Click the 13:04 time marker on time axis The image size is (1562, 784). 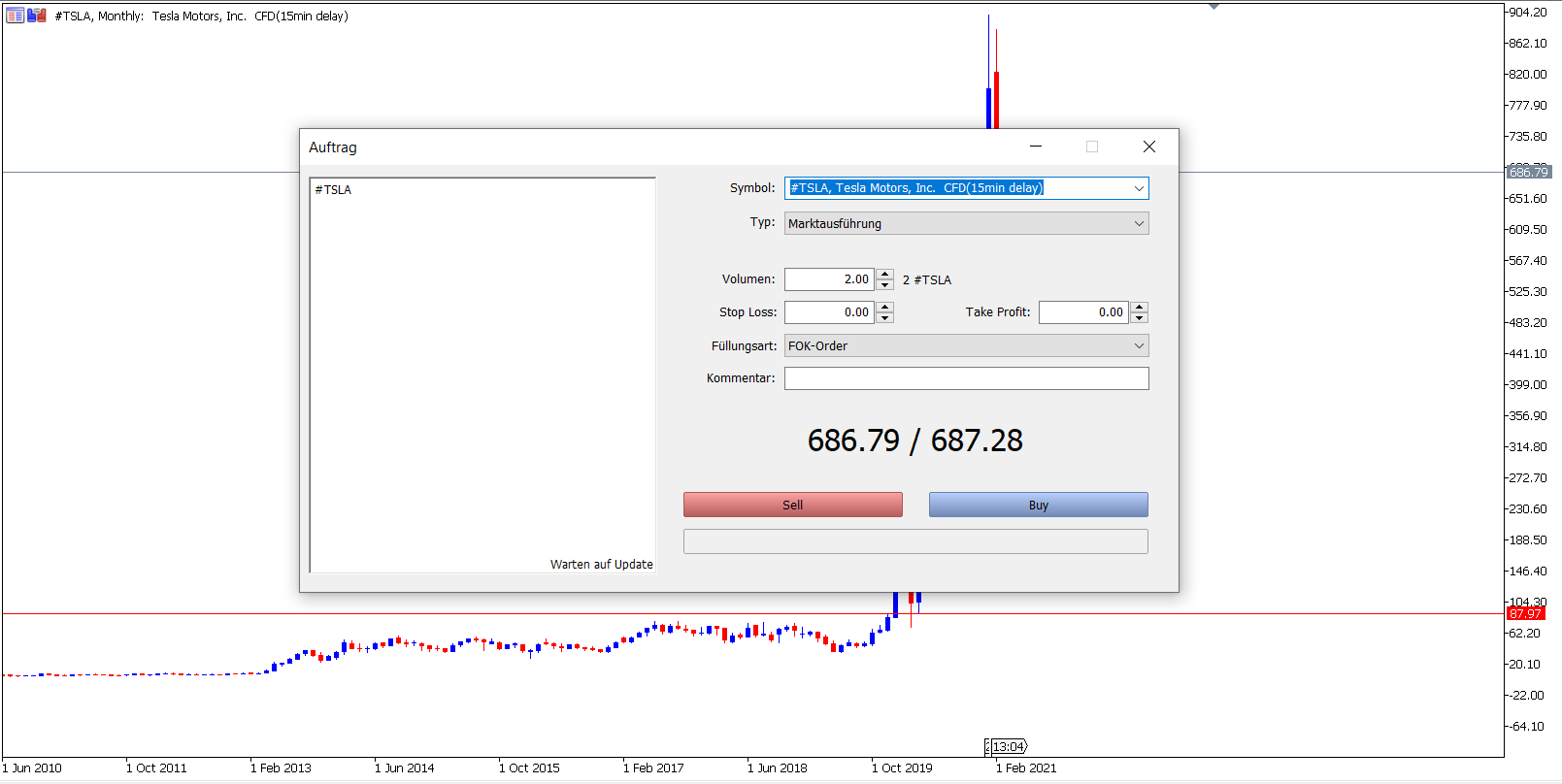coord(1009,746)
